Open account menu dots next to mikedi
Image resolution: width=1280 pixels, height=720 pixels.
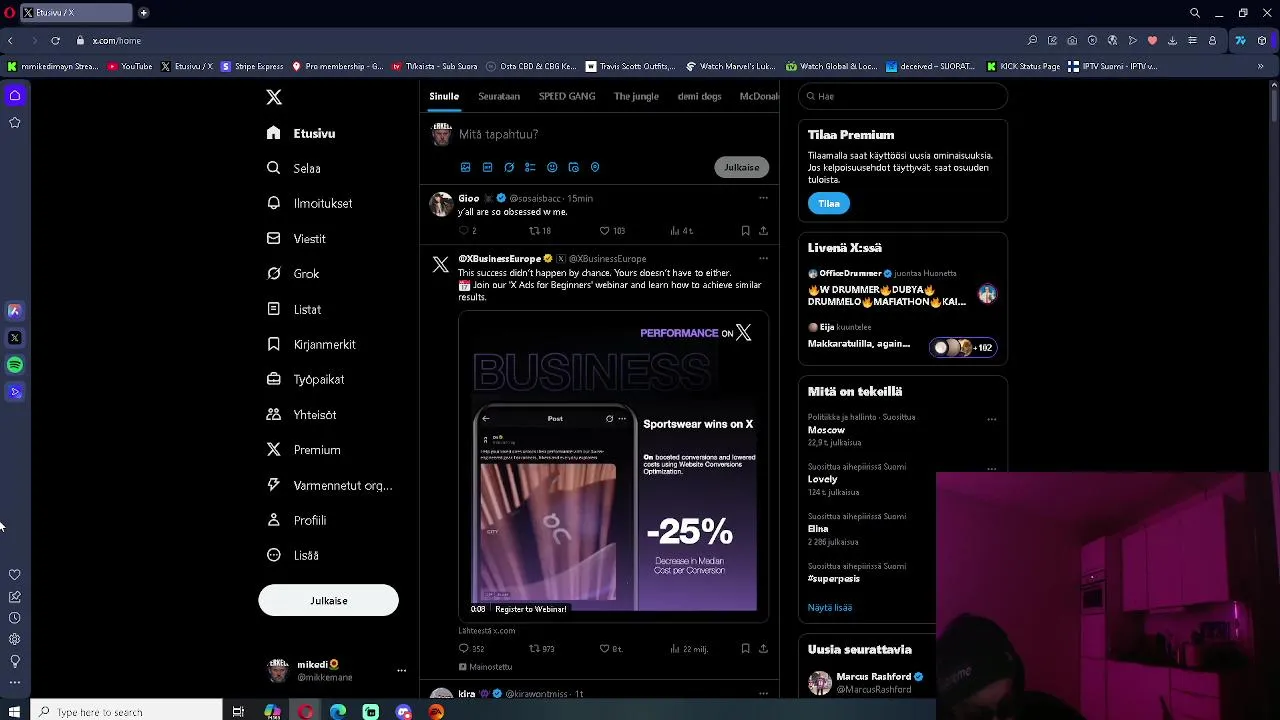pyautogui.click(x=401, y=671)
